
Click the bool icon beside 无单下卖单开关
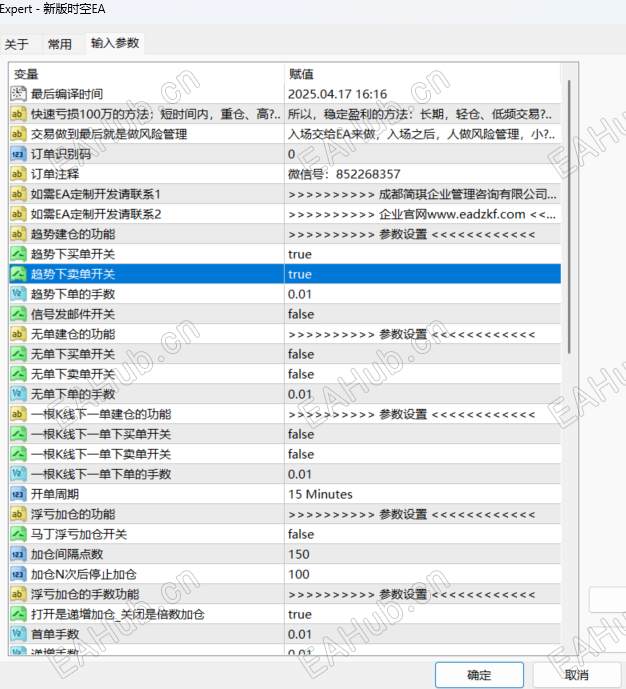[x=18, y=374]
